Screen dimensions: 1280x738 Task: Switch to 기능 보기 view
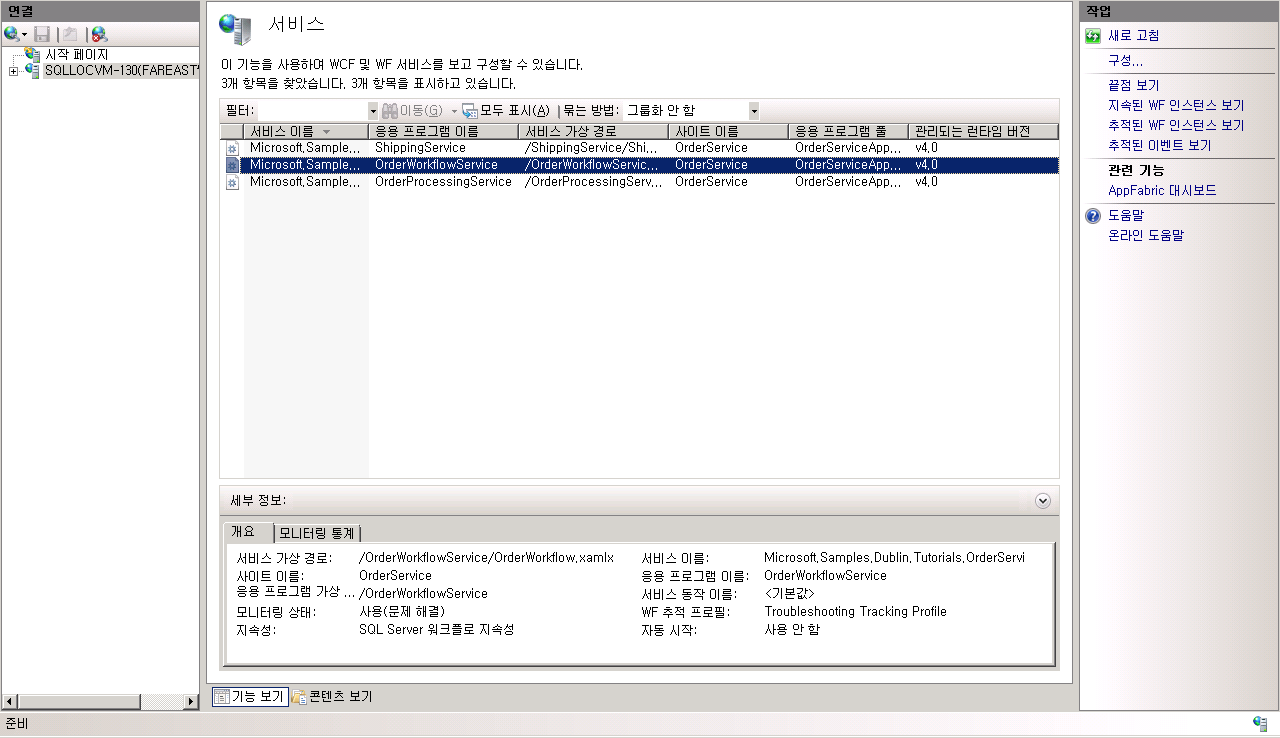pos(250,697)
